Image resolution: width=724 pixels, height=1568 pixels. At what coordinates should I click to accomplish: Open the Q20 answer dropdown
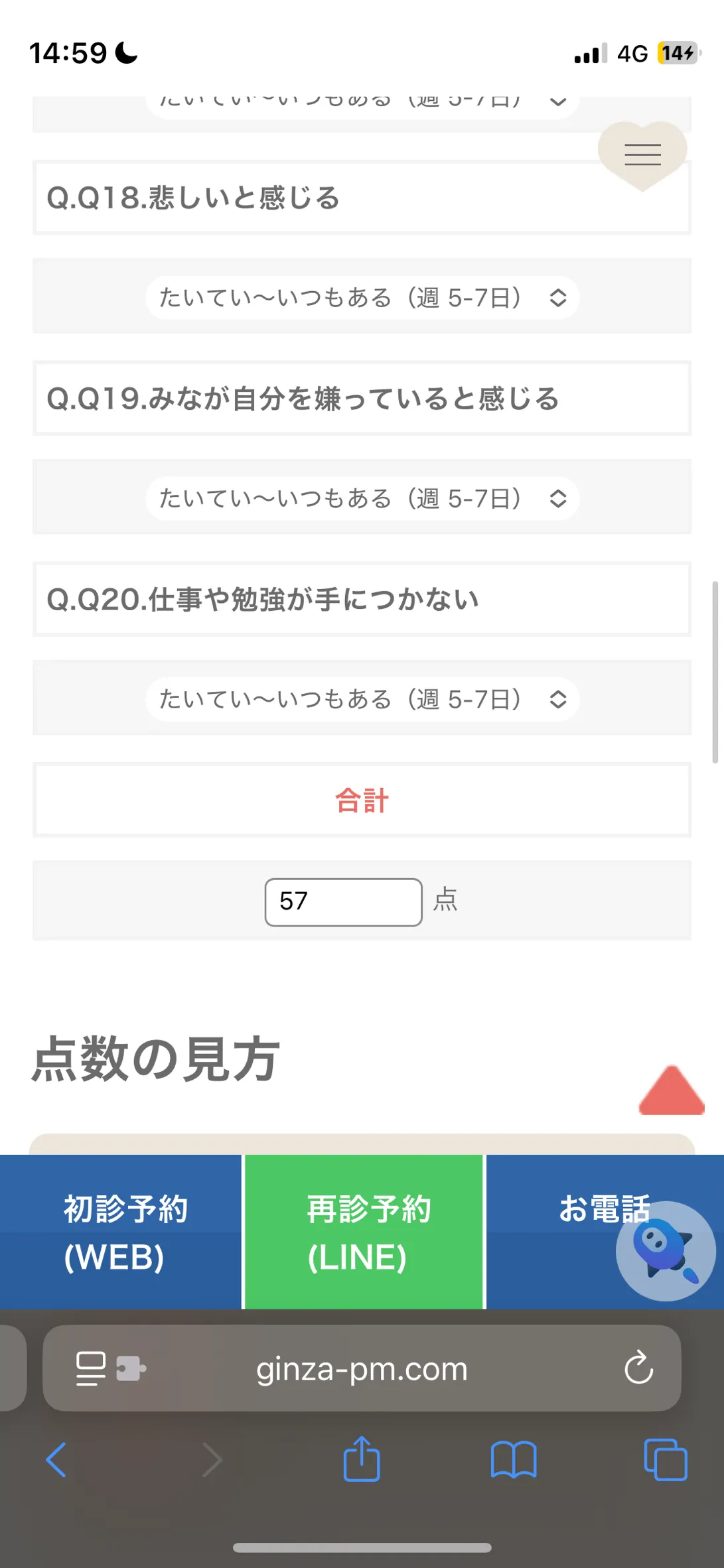tap(362, 699)
